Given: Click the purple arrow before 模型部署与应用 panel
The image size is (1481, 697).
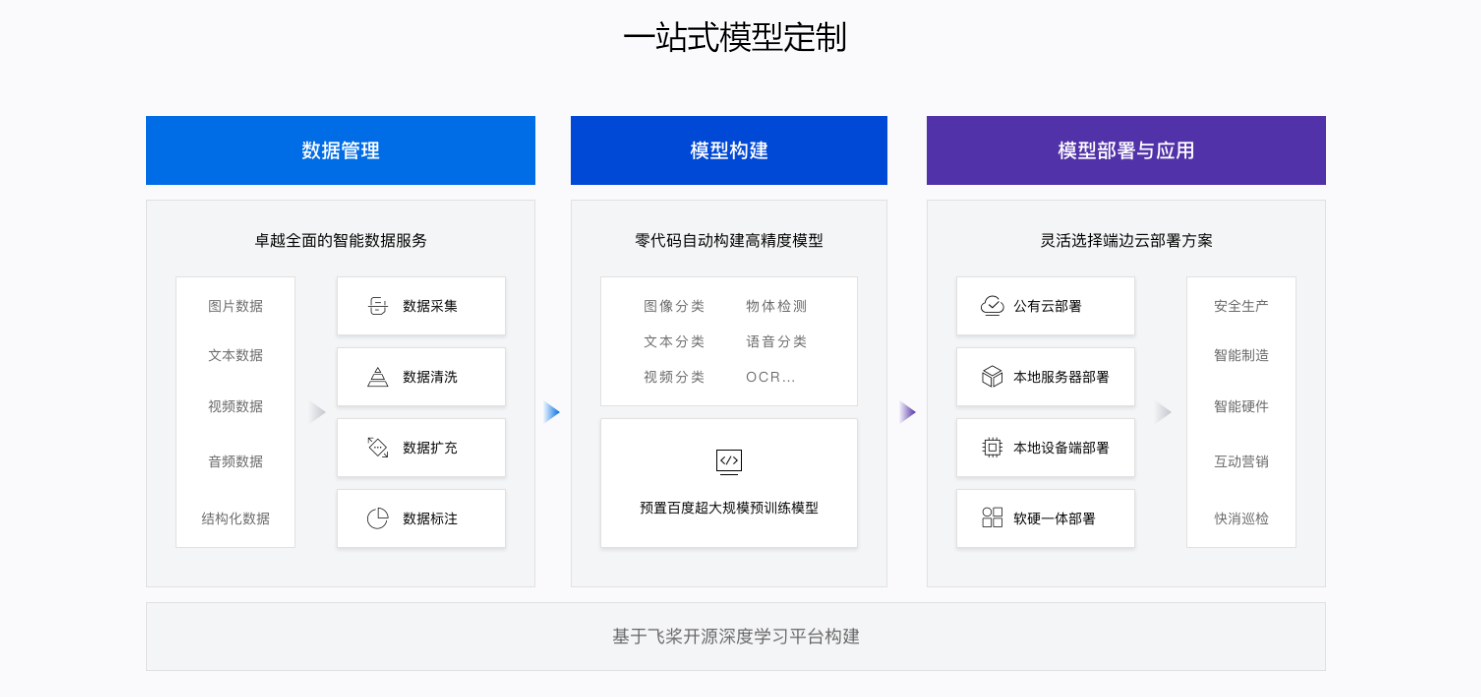Looking at the screenshot, I should coord(907,412).
